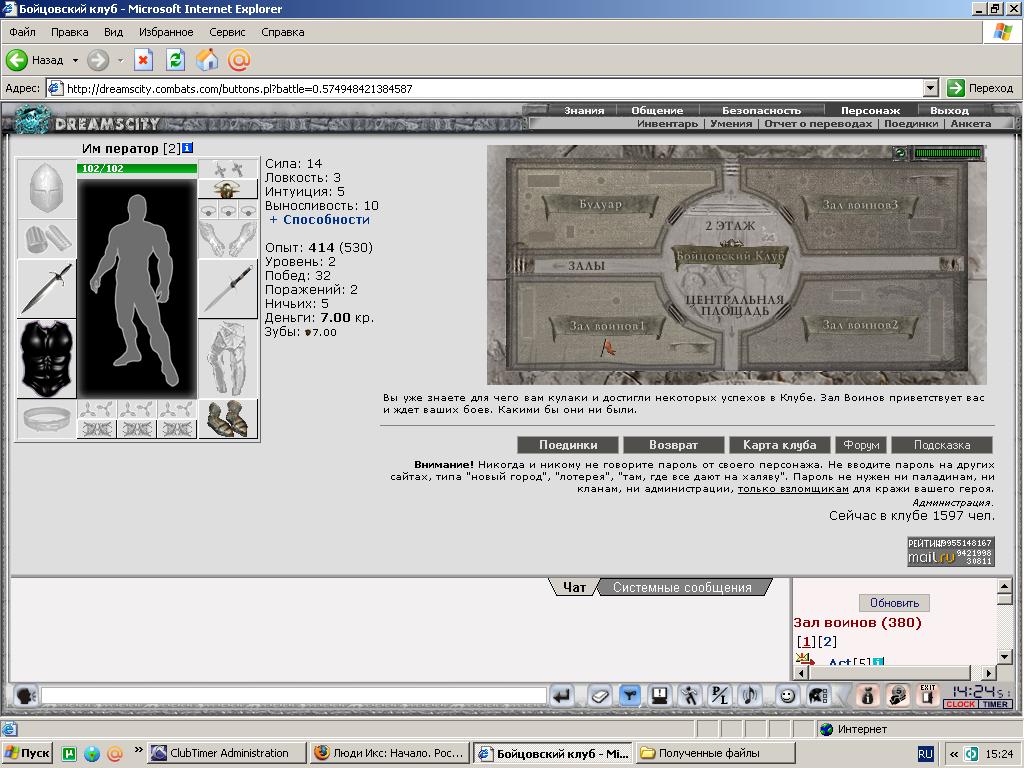Click the green progress bar above map
This screenshot has height=768, width=1024.
(x=948, y=153)
